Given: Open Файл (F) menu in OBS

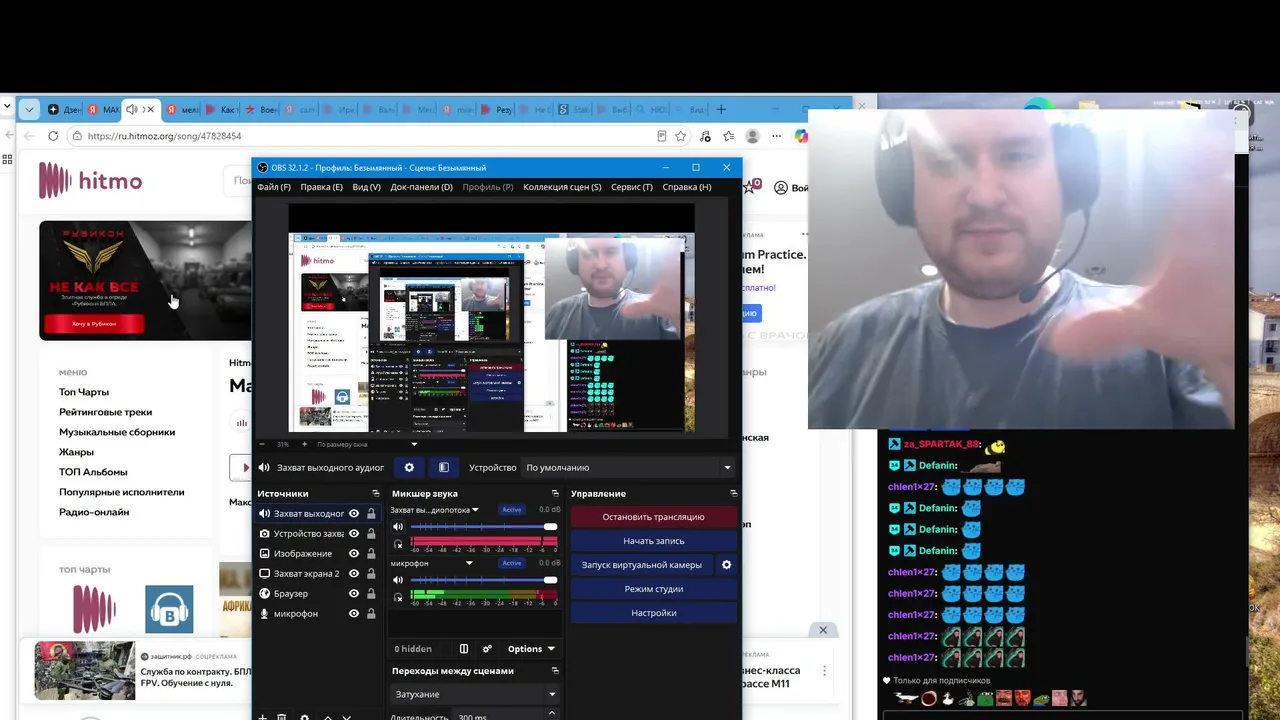Looking at the screenshot, I should click(274, 187).
